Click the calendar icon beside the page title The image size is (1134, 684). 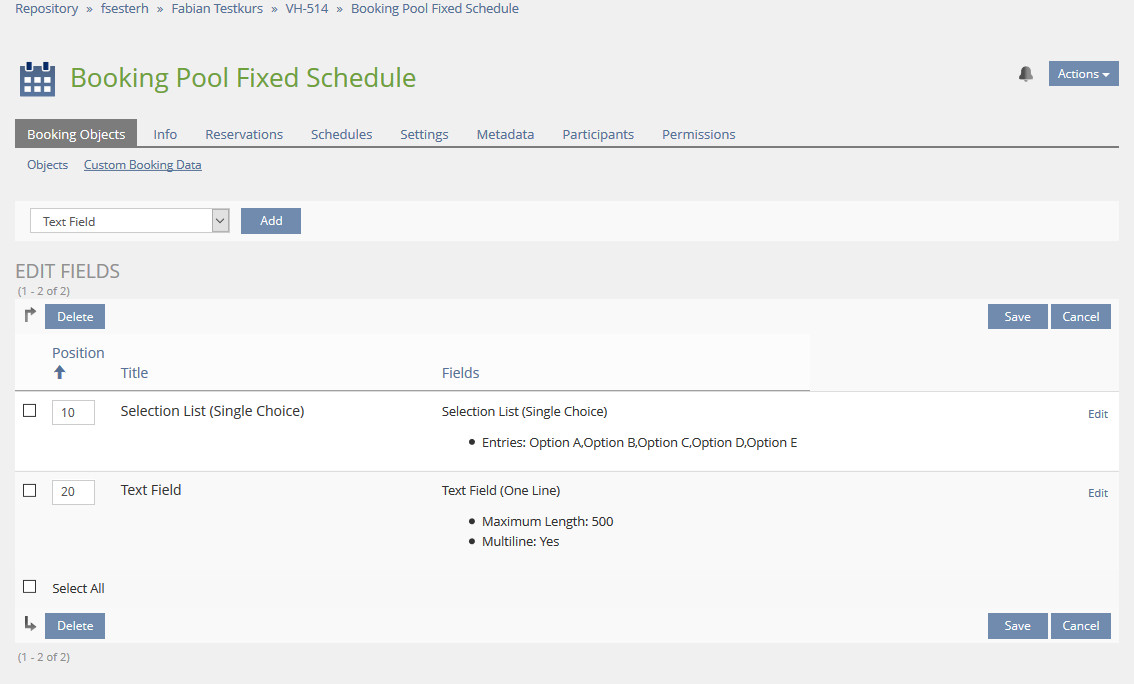click(x=37, y=77)
